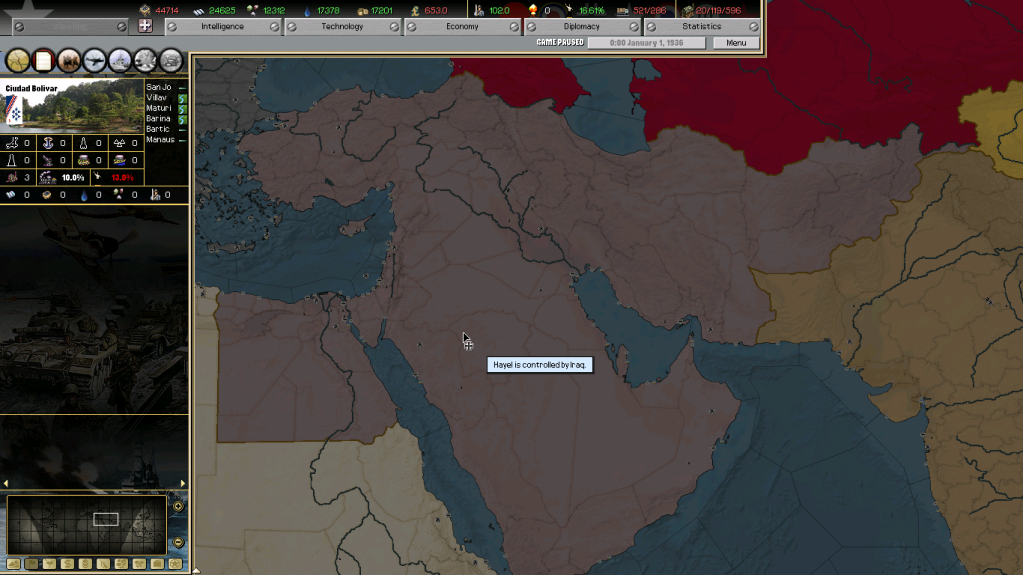Select Bartic in the province list
This screenshot has width=1023, height=575.
[x=158, y=129]
